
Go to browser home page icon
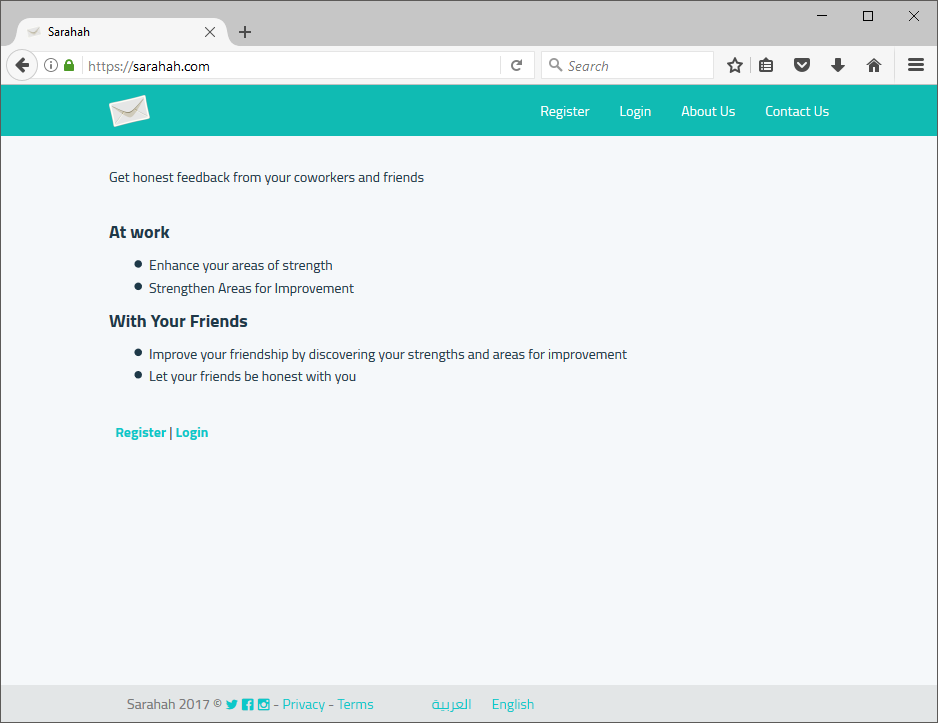(x=874, y=66)
